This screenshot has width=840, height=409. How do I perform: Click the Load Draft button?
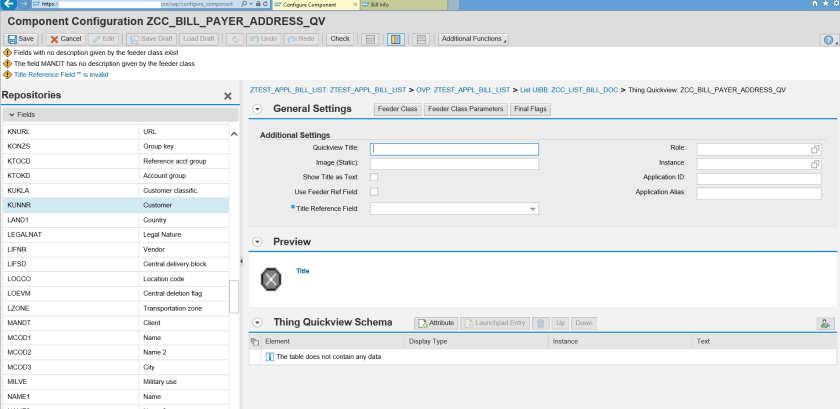199,39
